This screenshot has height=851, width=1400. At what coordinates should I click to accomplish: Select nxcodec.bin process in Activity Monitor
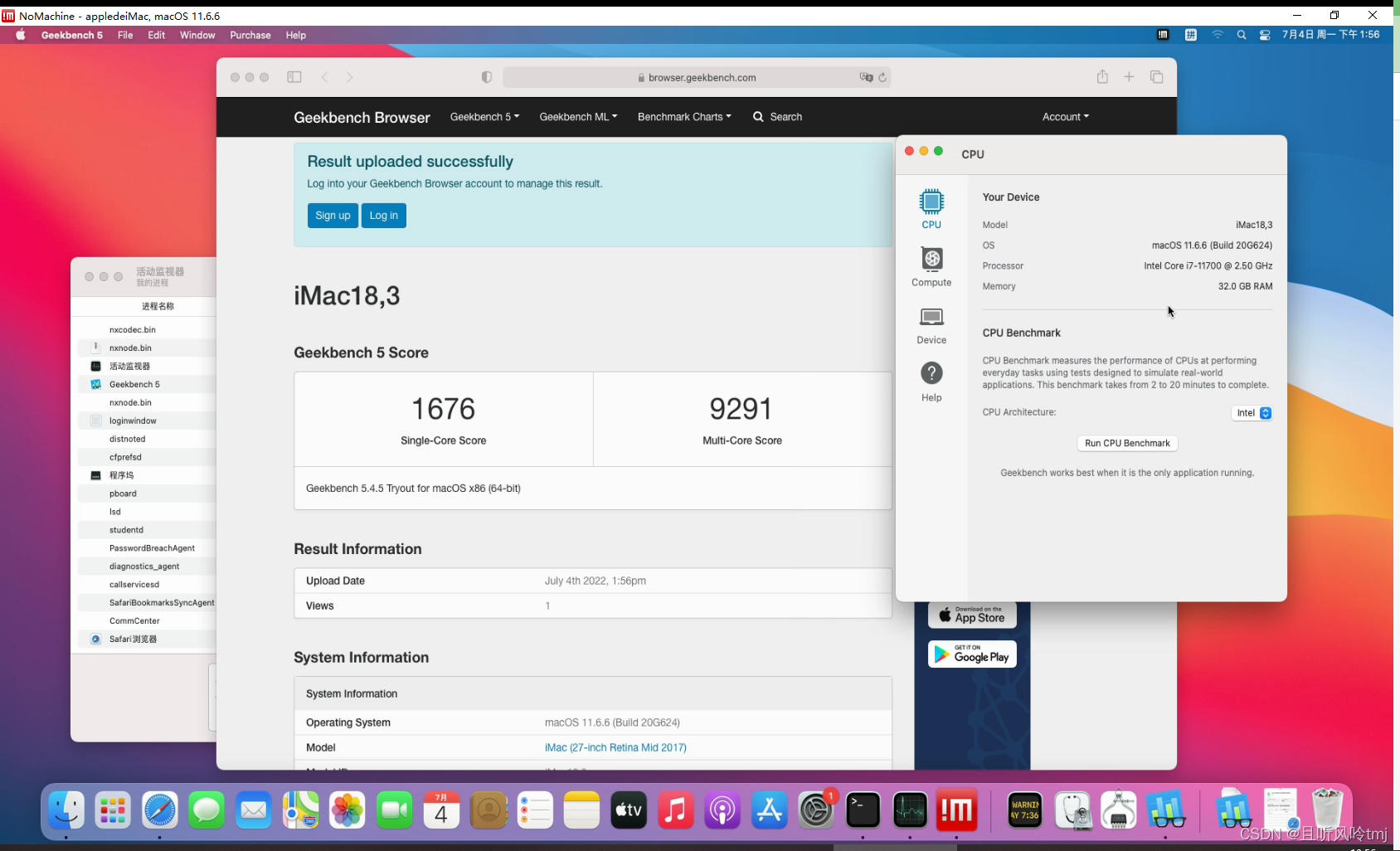[146, 329]
